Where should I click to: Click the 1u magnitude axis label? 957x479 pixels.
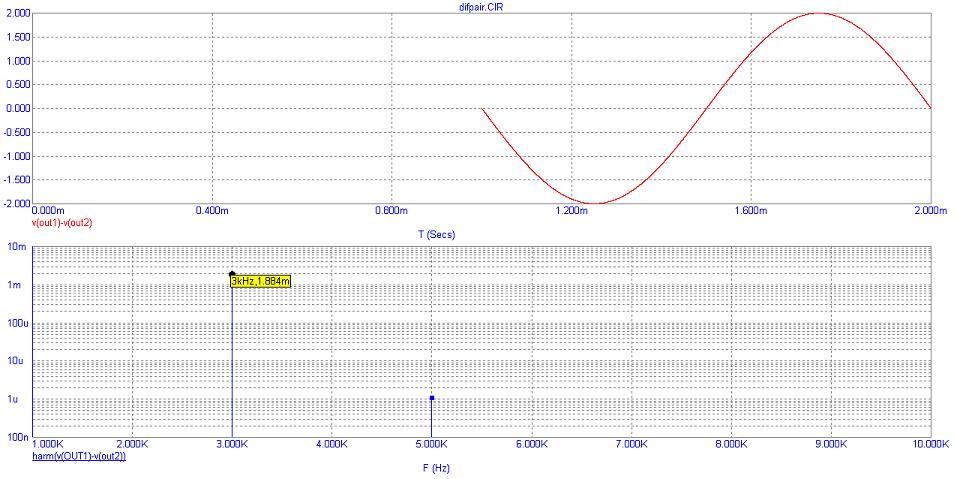click(20, 399)
